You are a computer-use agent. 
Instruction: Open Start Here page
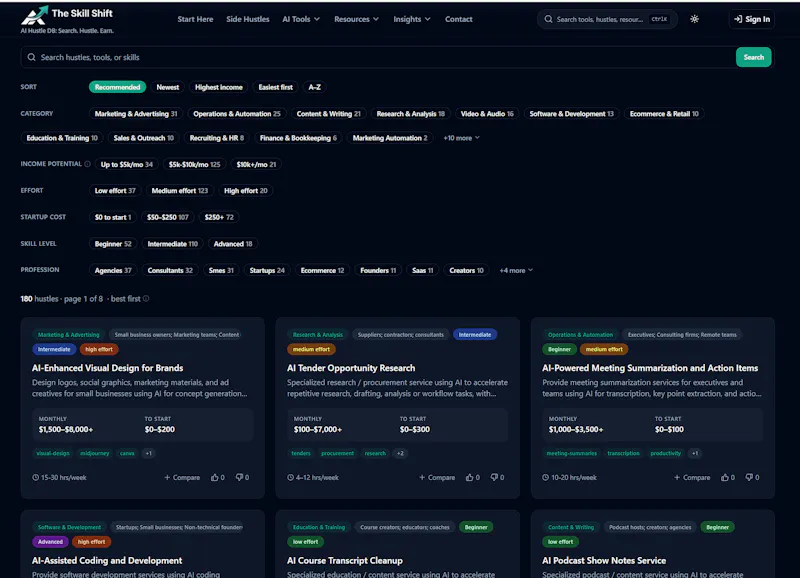pos(195,19)
